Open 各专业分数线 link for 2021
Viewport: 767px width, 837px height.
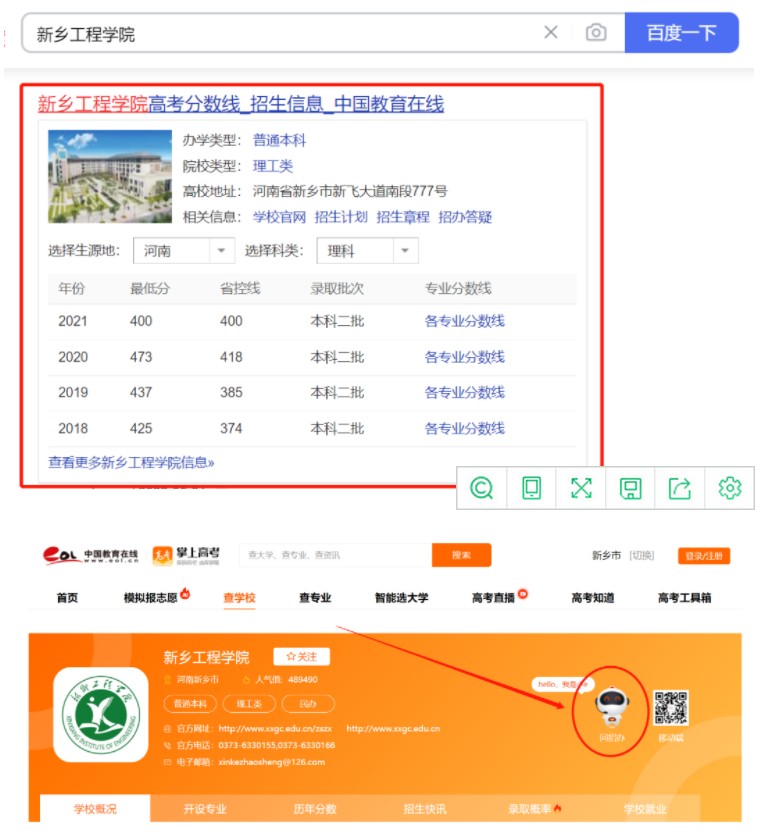[464, 321]
